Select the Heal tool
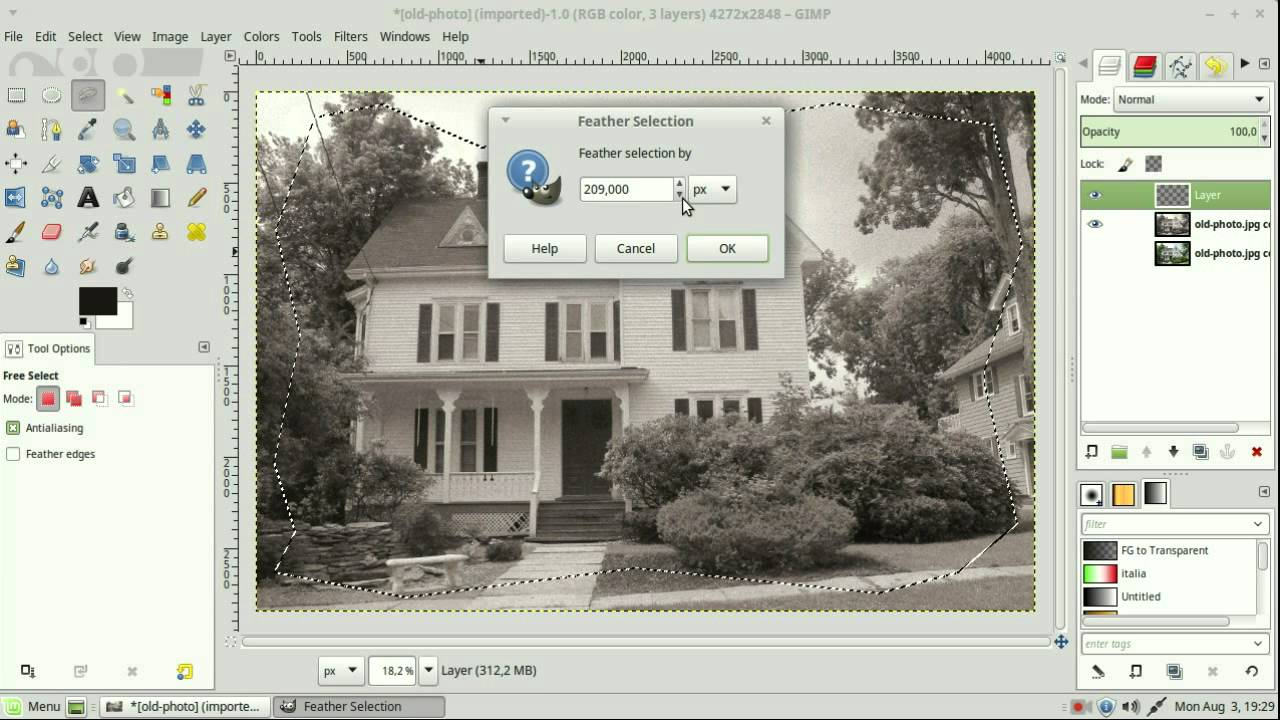The height and width of the screenshot is (720, 1280). click(x=196, y=232)
